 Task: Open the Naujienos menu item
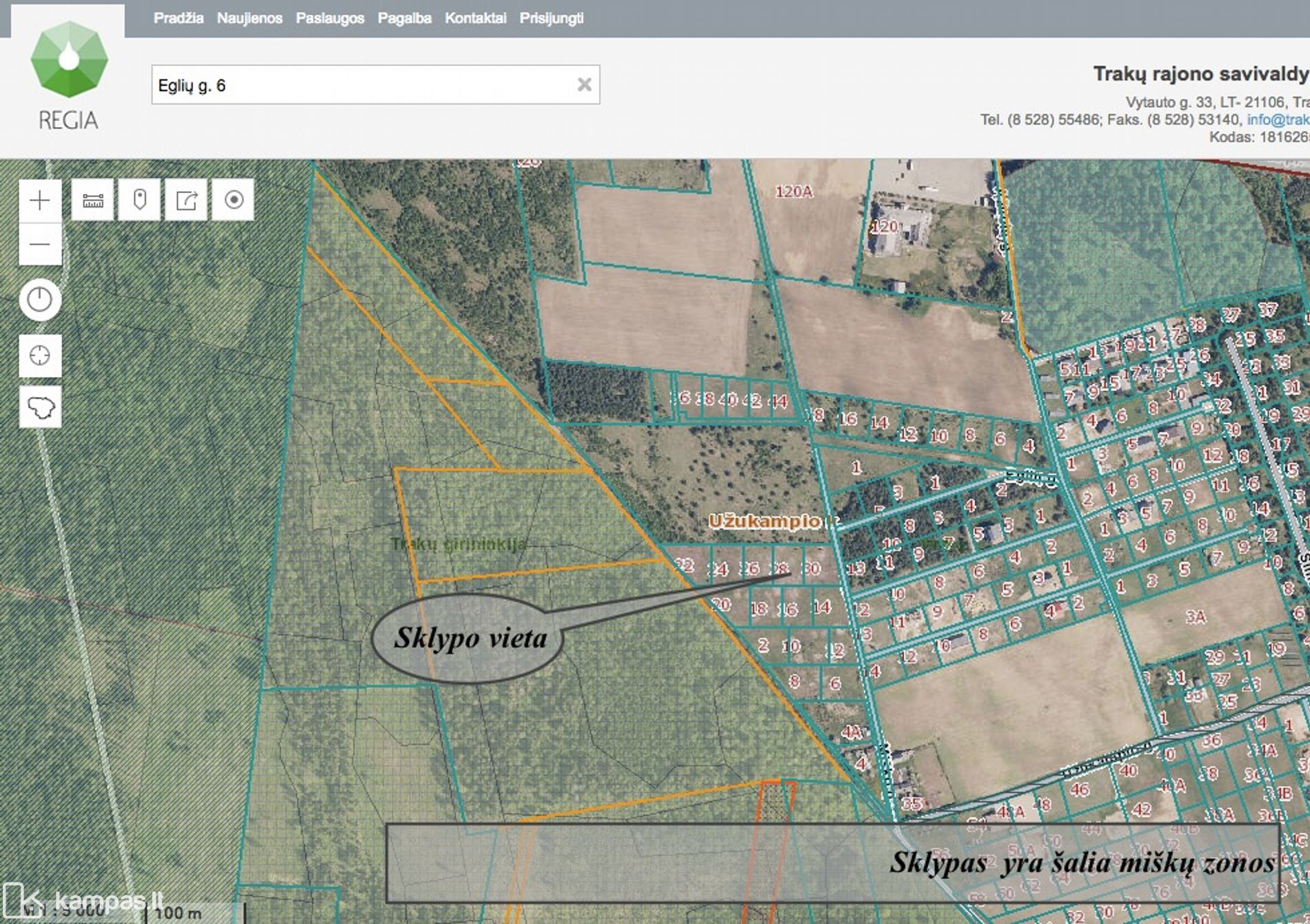[249, 19]
